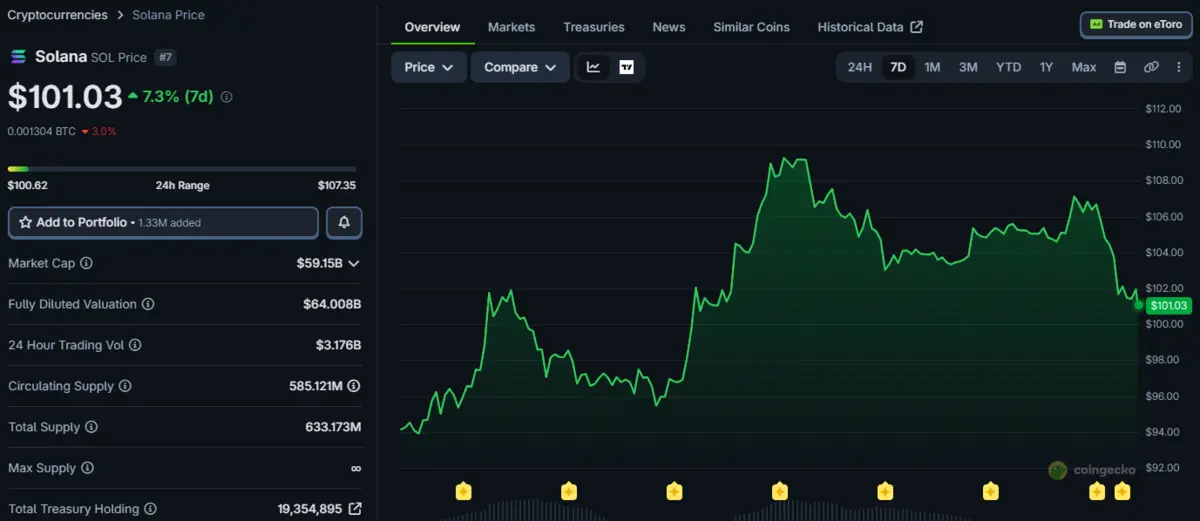The image size is (1200, 521).
Task: Open the calendar date range picker
Action: 1120,67
